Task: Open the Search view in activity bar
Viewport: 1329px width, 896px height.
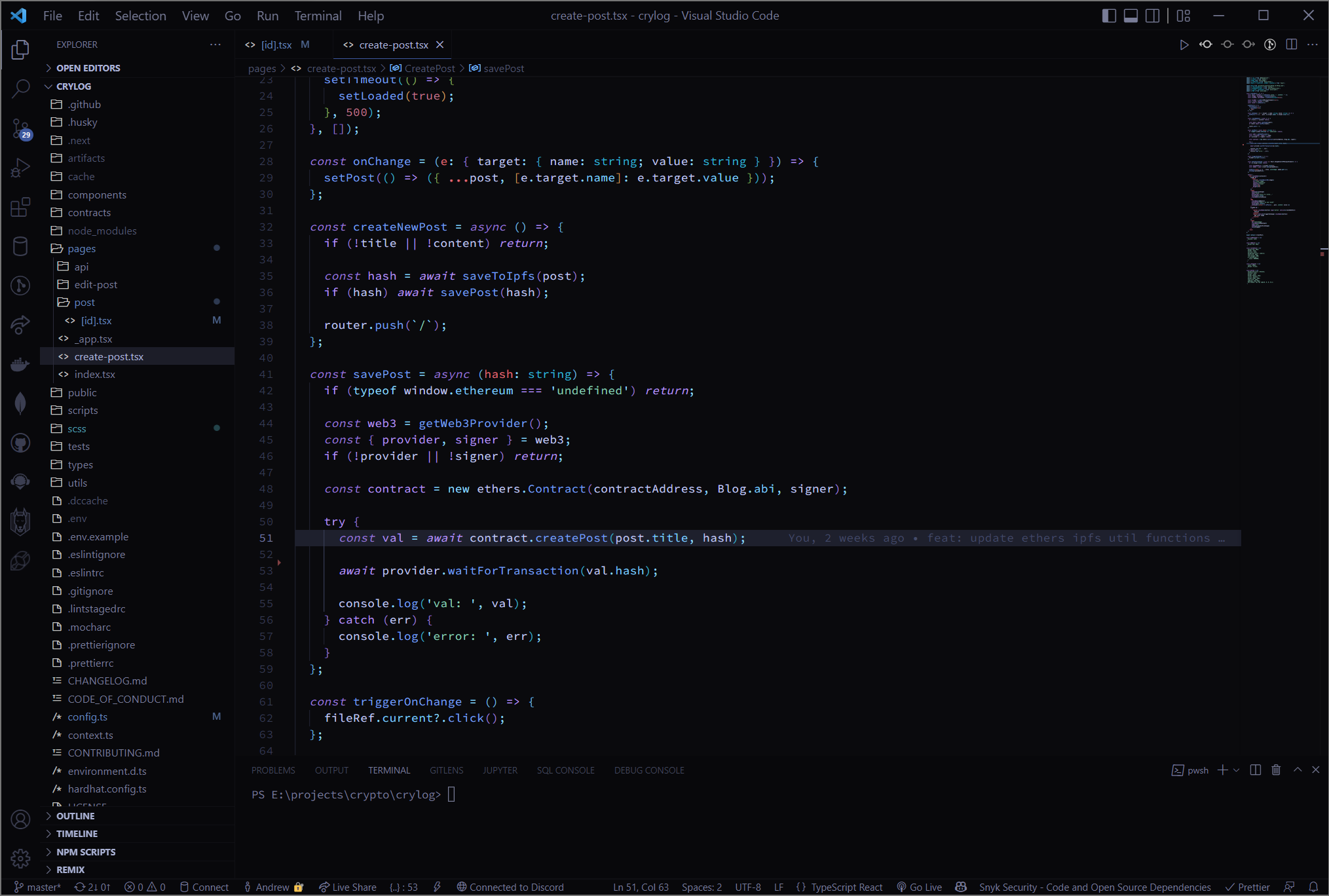Action: (20, 88)
